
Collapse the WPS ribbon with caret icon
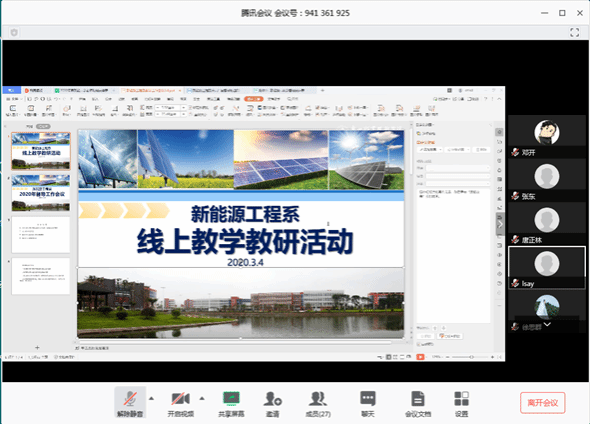coord(499,99)
